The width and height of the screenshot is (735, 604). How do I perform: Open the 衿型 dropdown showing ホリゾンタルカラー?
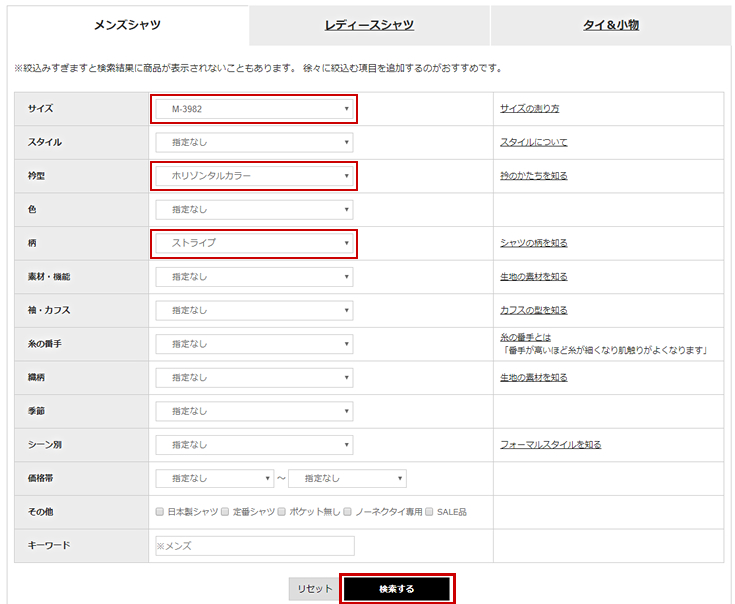click(x=254, y=176)
